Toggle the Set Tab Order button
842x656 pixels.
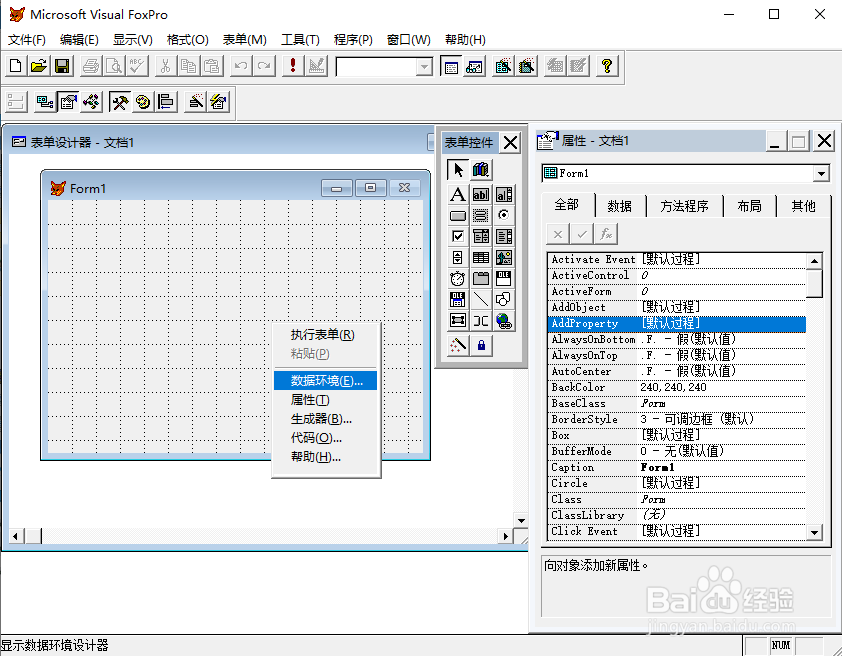tap(16, 101)
